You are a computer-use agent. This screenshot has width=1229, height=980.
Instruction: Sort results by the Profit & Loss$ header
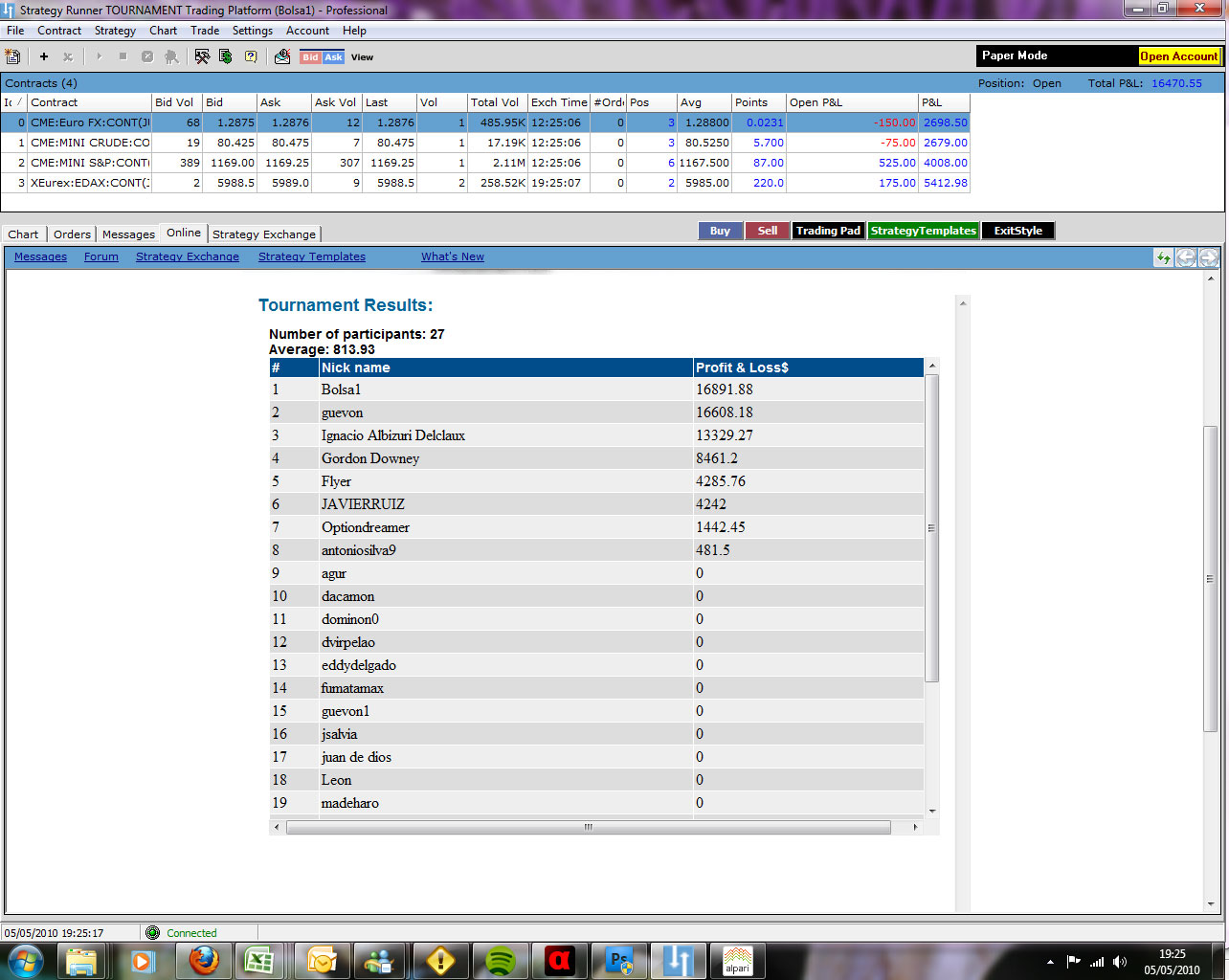coord(808,367)
